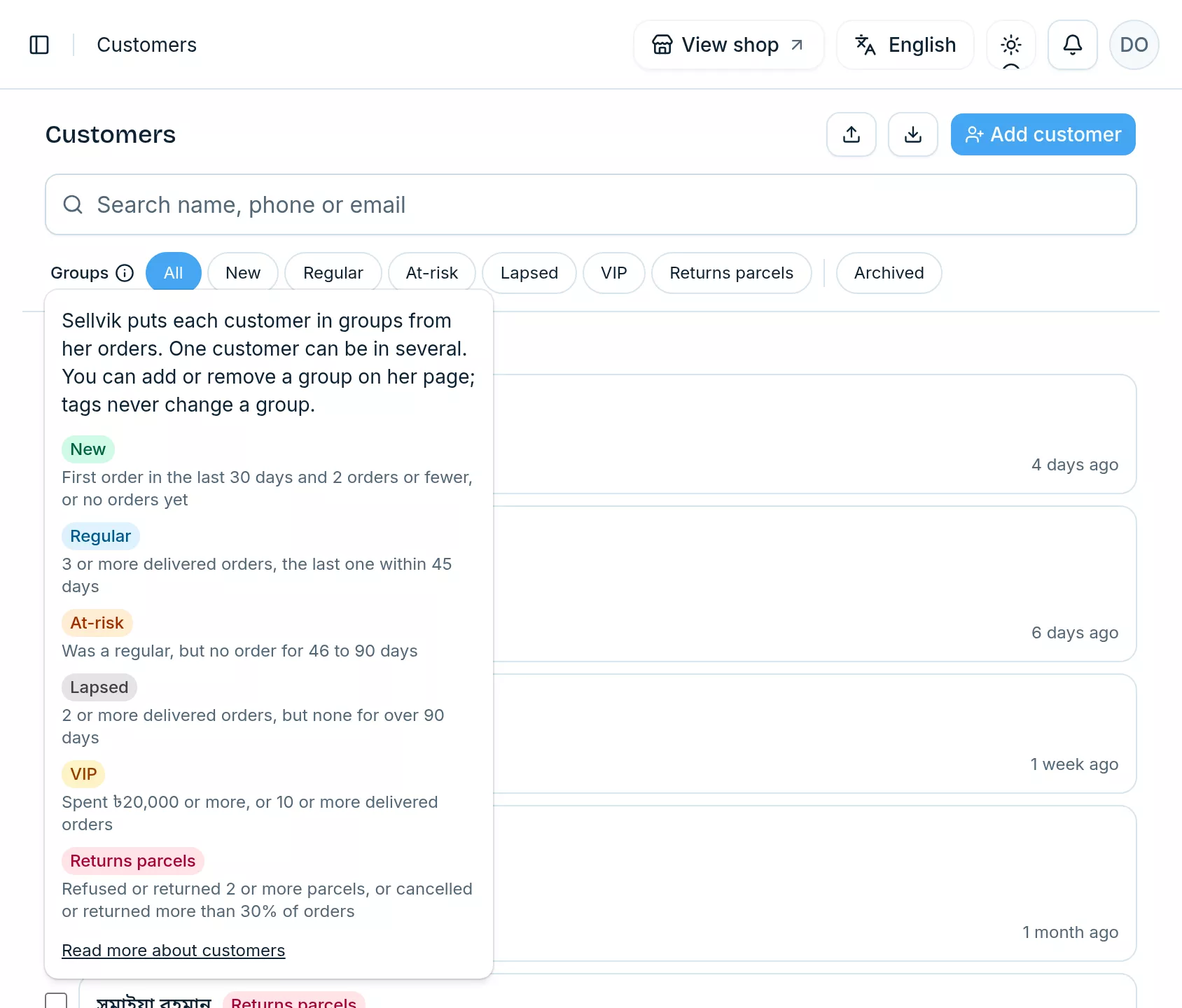Image resolution: width=1182 pixels, height=1008 pixels.
Task: Click the upload customers icon button
Action: (851, 134)
